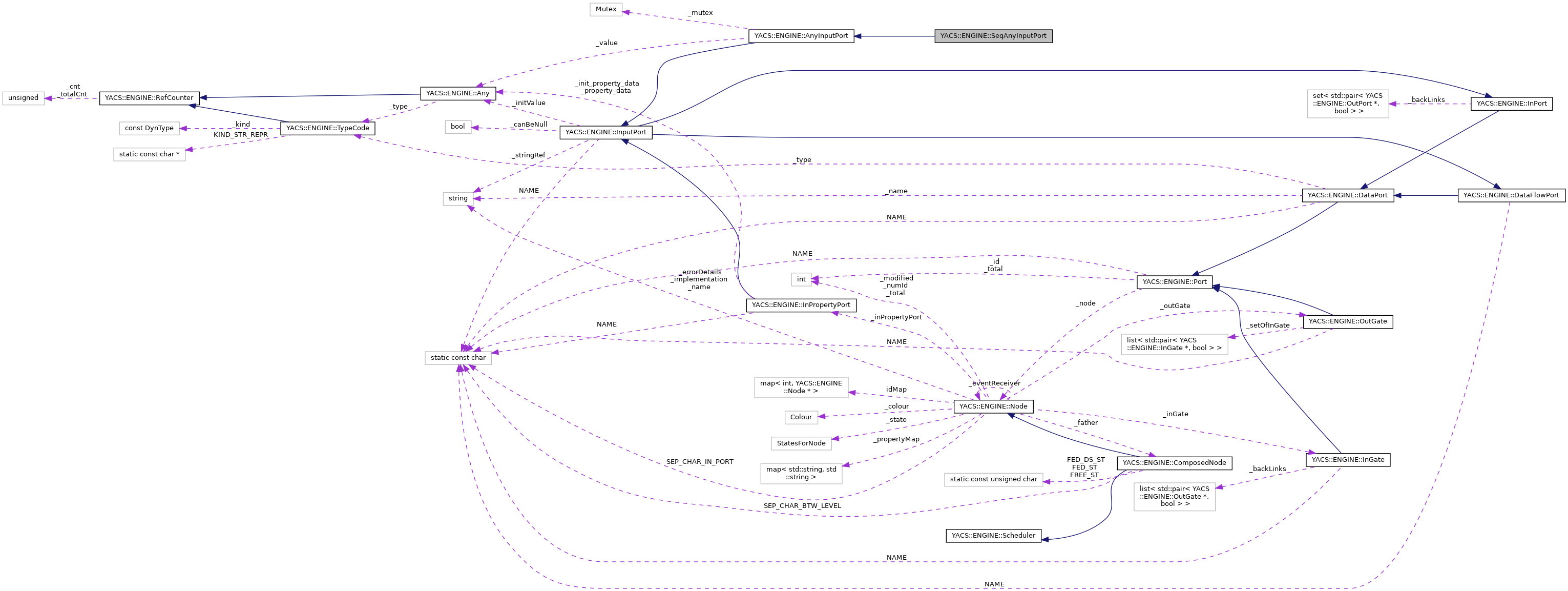Select the const DynType class box
Viewport: 1568px width, 591px height.
[149, 128]
